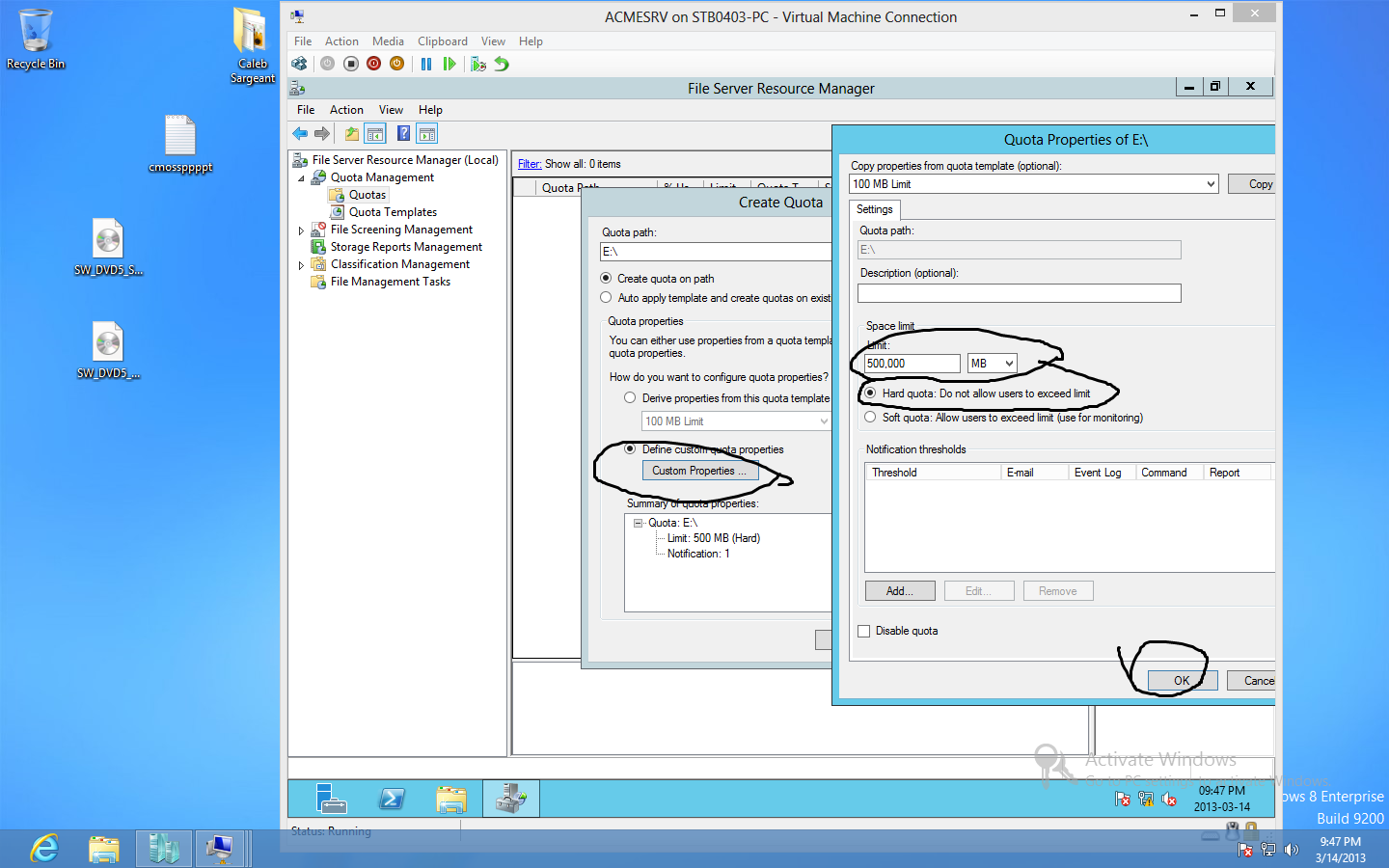Screen dimensions: 1389x868
Task: Select the Create quota on path option
Action: (606, 279)
